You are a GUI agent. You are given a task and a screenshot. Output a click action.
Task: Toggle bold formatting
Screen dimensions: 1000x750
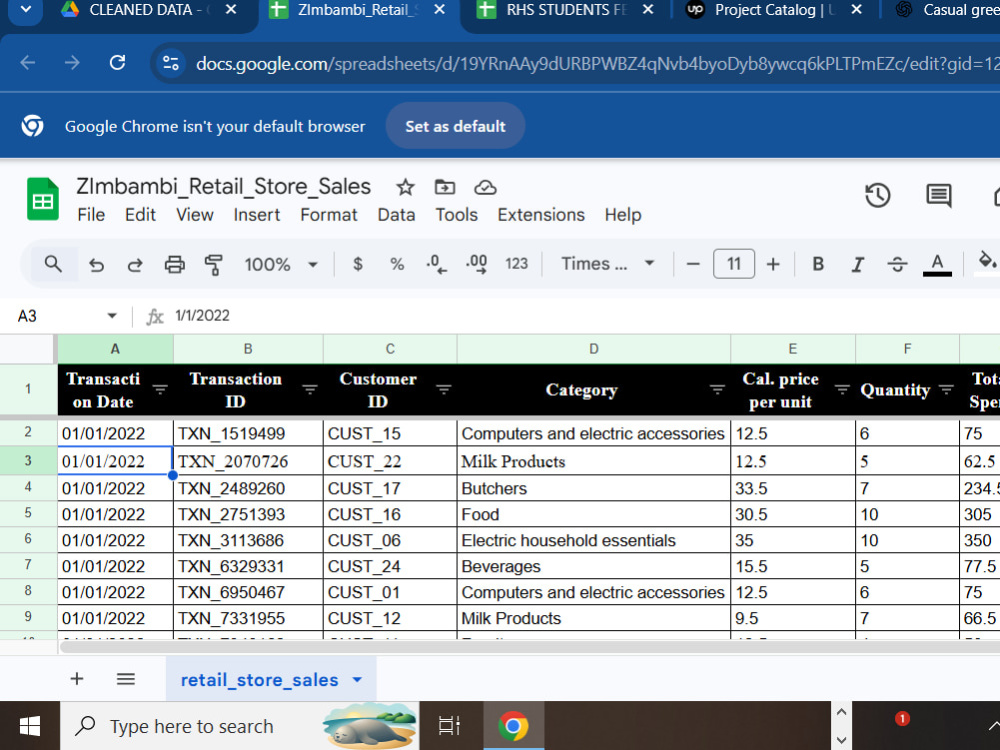(818, 264)
